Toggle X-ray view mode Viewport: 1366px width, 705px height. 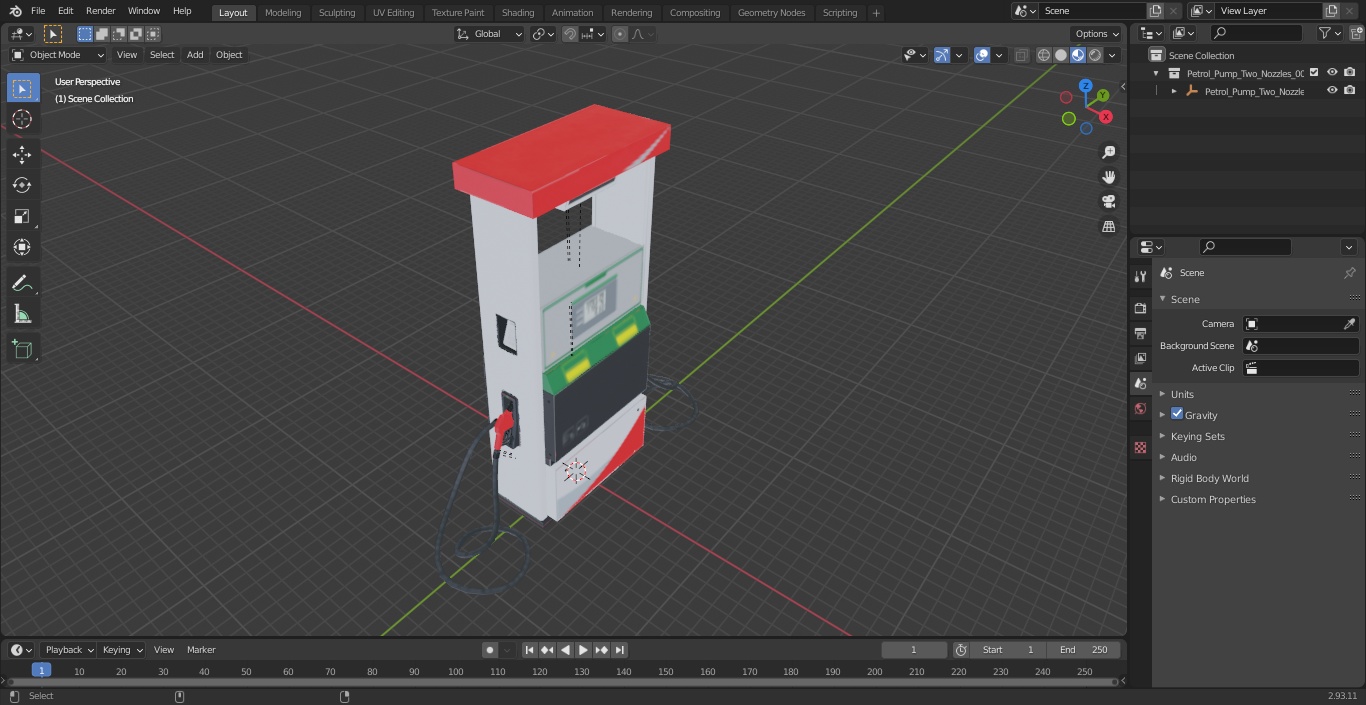[x=1021, y=55]
